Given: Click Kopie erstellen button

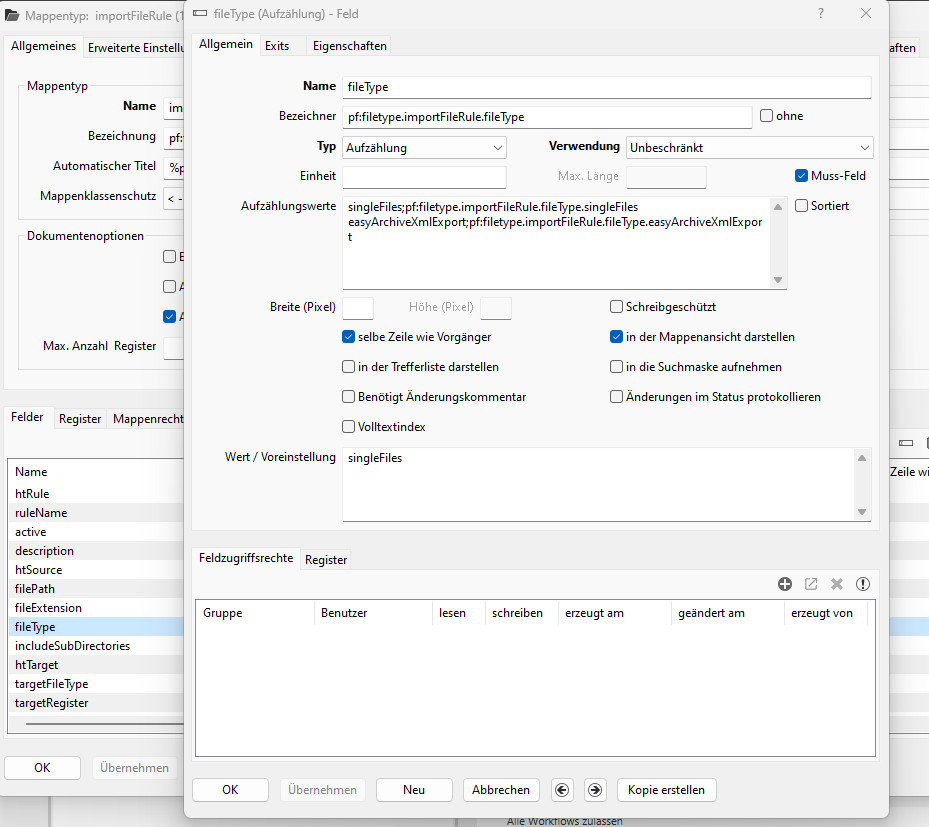Looking at the screenshot, I should (667, 790).
